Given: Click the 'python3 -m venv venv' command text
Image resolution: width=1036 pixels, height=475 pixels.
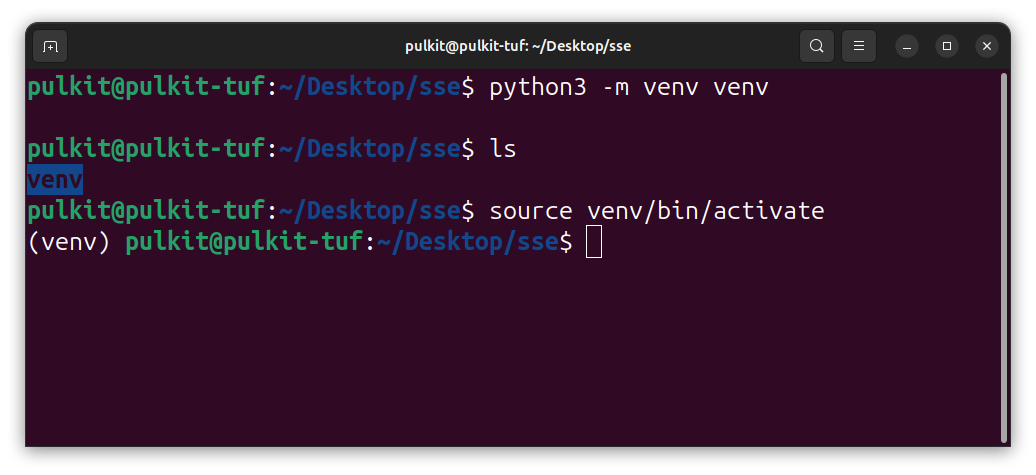Looking at the screenshot, I should (x=628, y=88).
